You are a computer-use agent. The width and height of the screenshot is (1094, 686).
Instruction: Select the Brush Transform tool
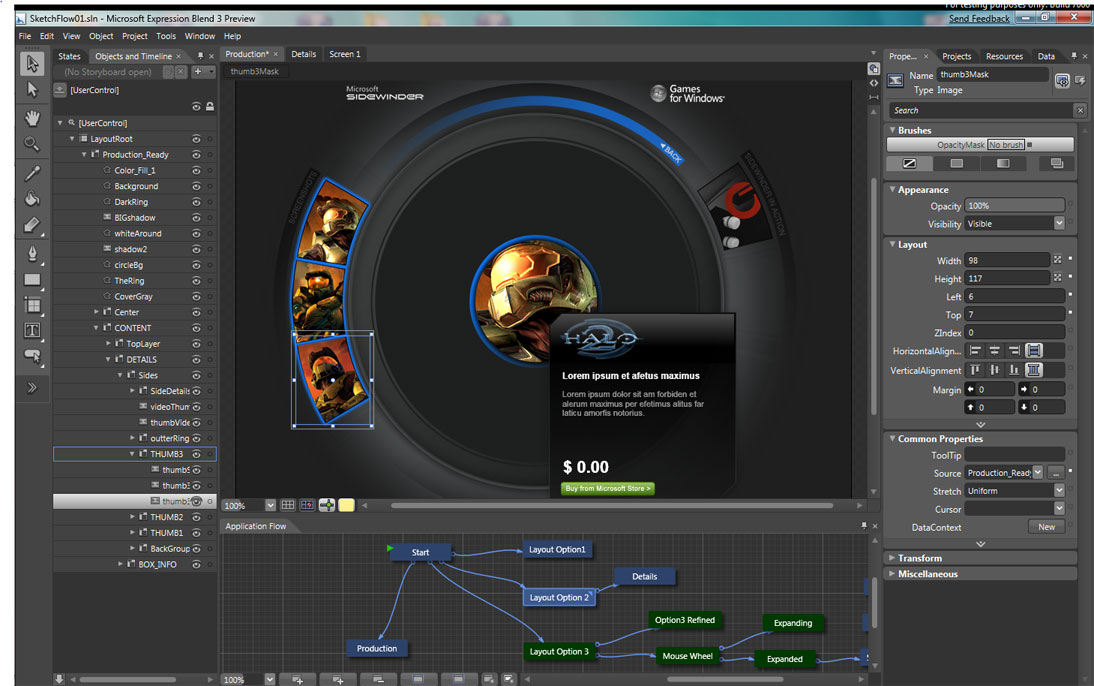(x=32, y=225)
